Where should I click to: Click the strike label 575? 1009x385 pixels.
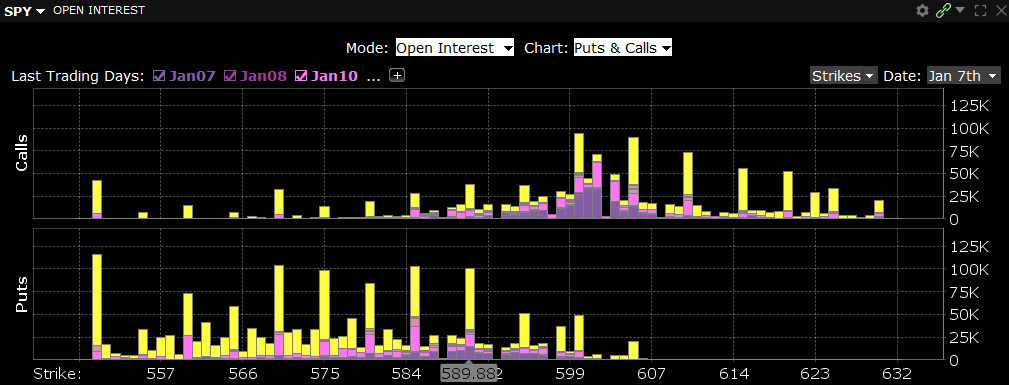324,374
